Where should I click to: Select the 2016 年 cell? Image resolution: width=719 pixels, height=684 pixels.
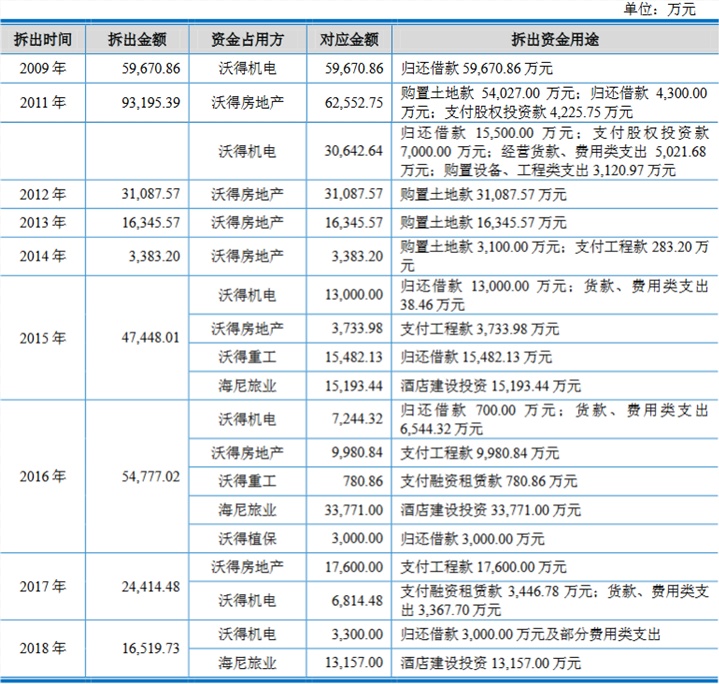(x=43, y=476)
